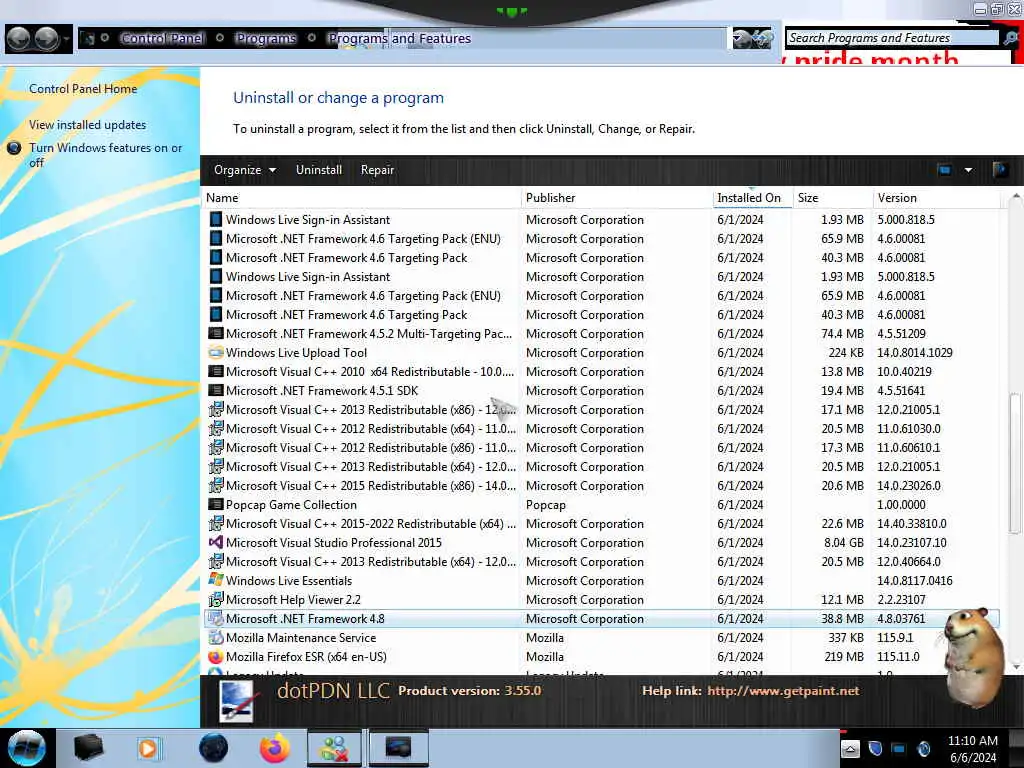Refresh the Programs and Features list
The height and width of the screenshot is (768, 1024).
(x=762, y=39)
